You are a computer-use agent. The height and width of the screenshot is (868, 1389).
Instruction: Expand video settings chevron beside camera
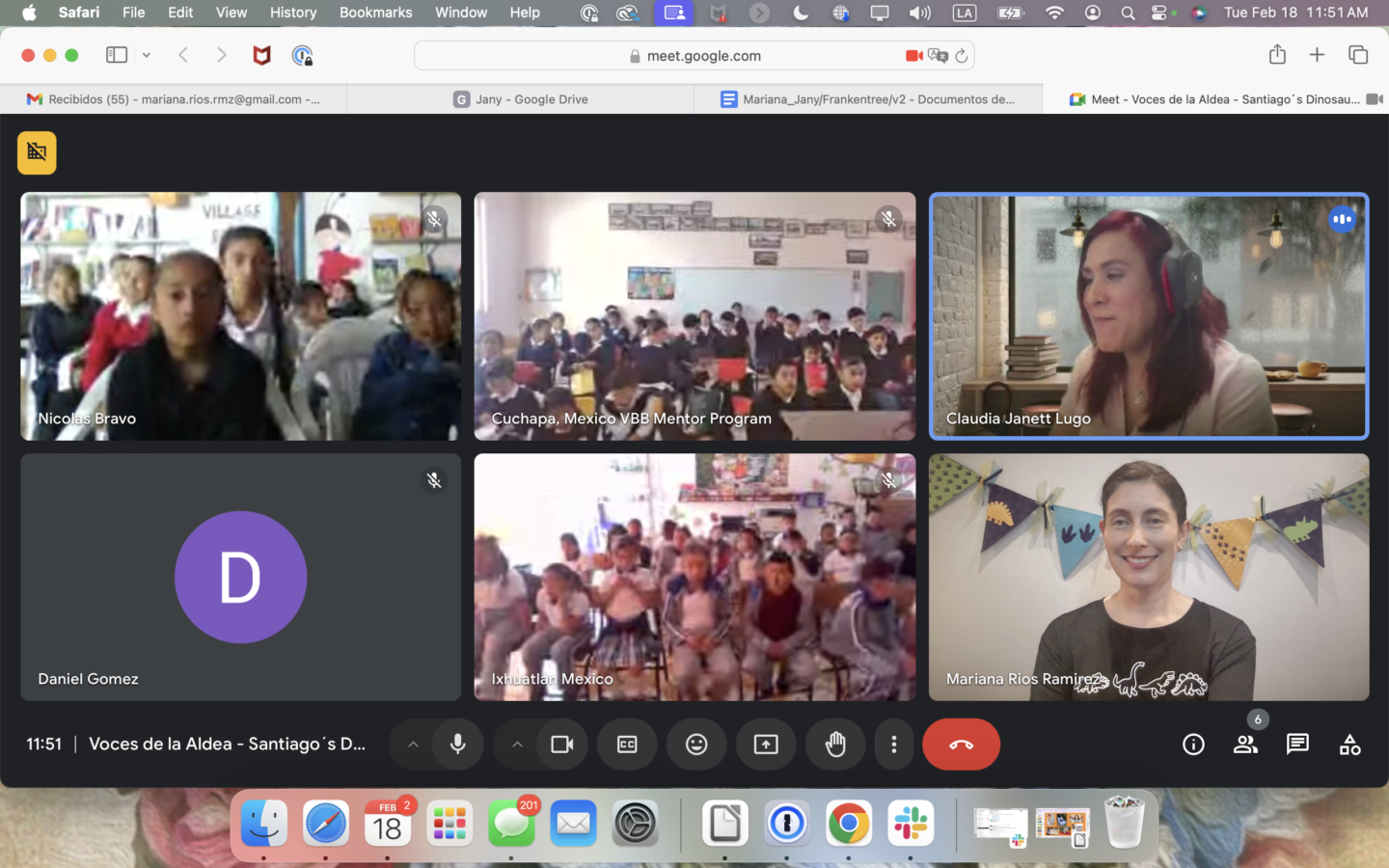tap(517, 745)
